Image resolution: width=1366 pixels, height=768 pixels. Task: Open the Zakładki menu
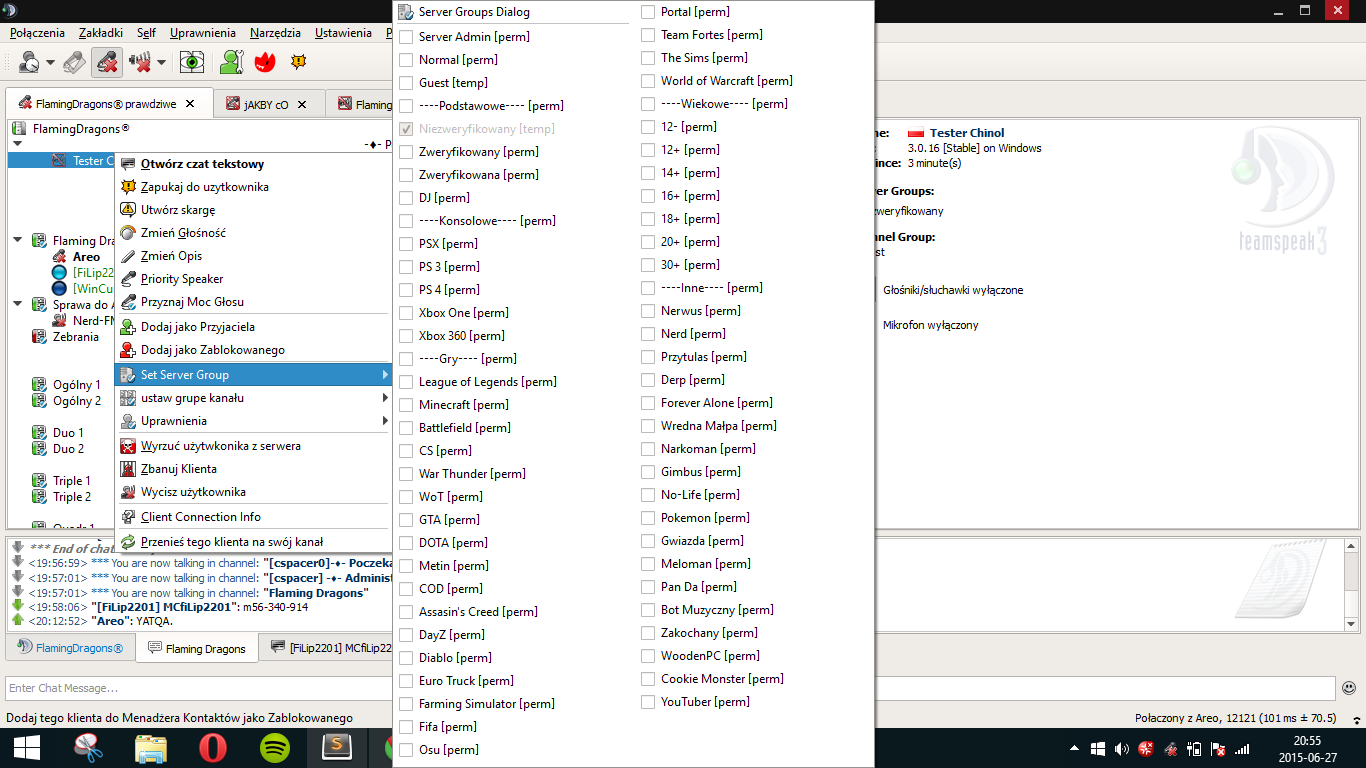tap(101, 33)
